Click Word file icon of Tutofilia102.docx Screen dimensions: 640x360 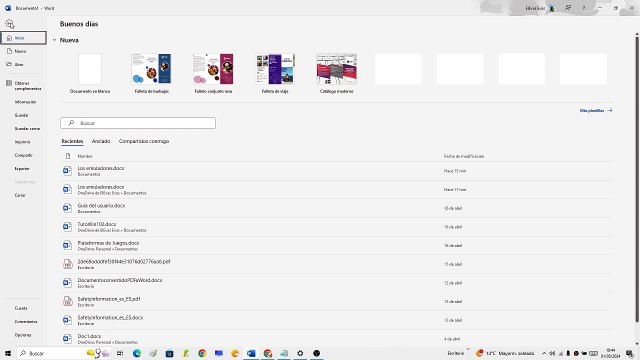pyautogui.click(x=67, y=227)
